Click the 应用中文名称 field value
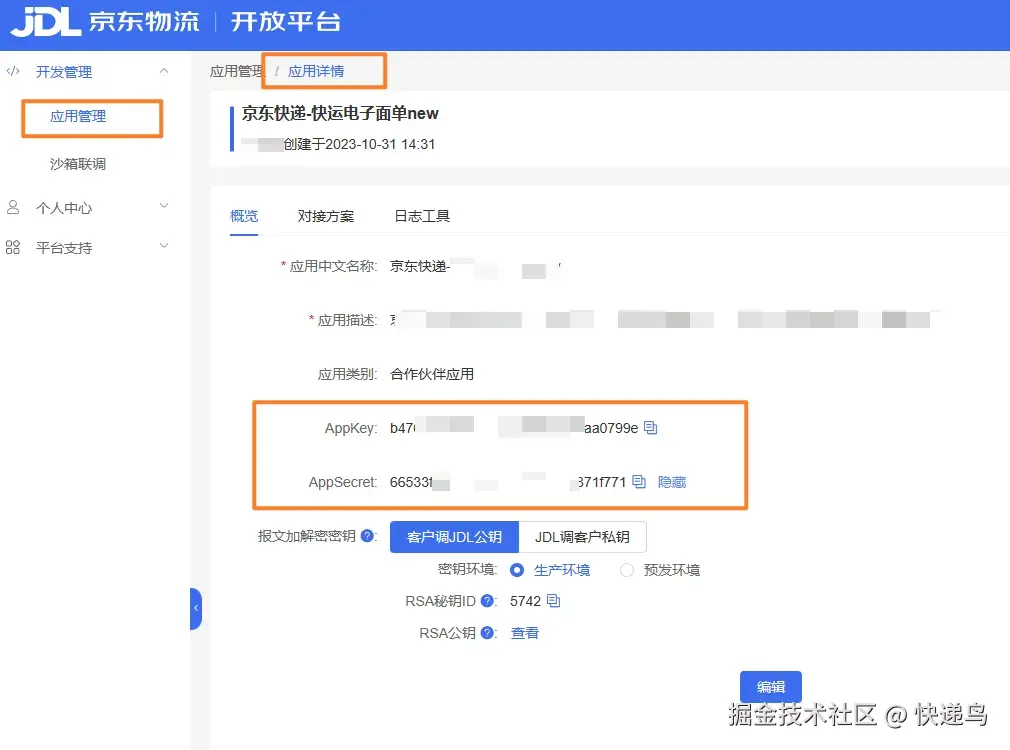 click(475, 267)
